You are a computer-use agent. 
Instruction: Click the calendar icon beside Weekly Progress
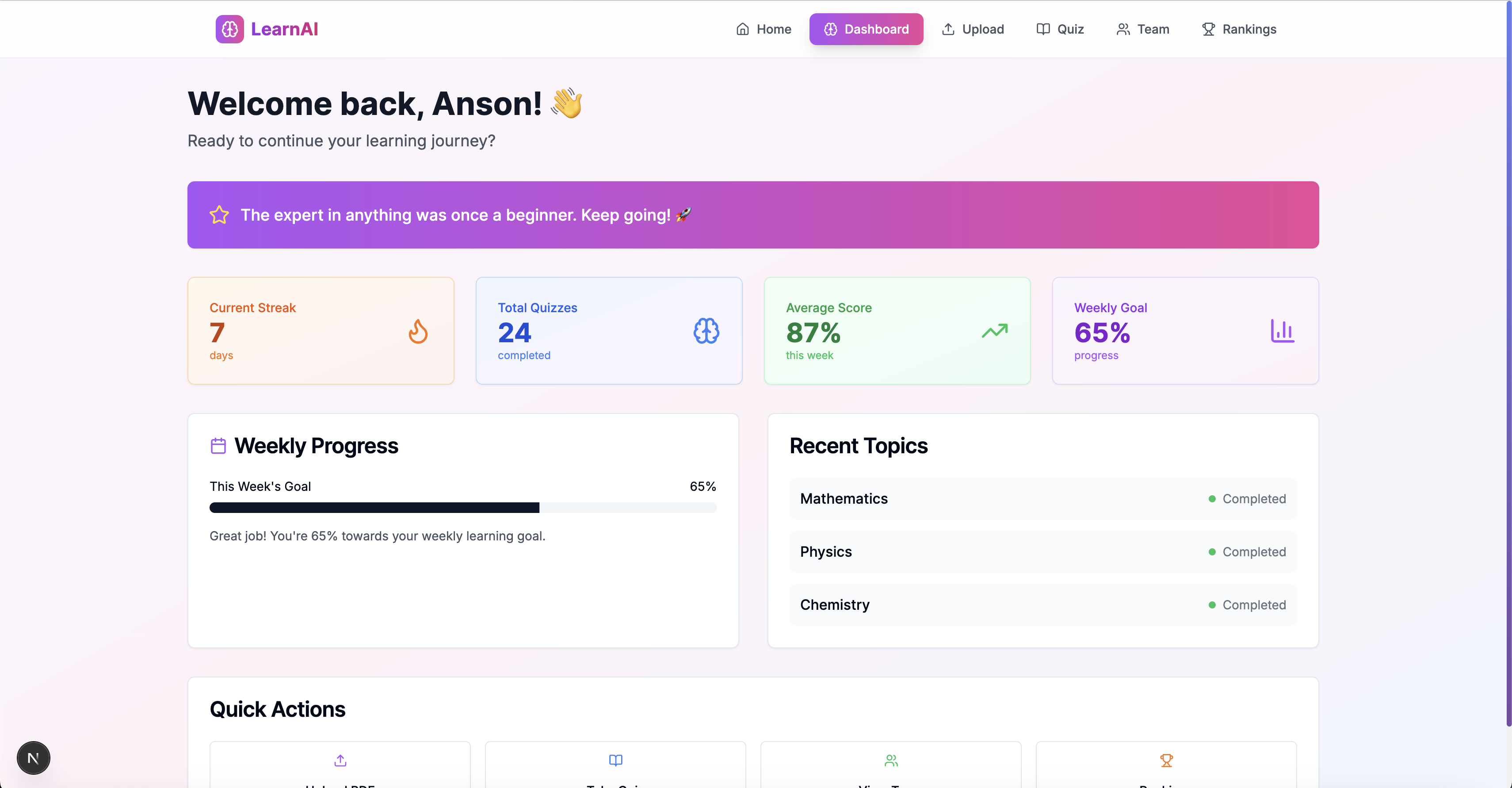tap(218, 446)
